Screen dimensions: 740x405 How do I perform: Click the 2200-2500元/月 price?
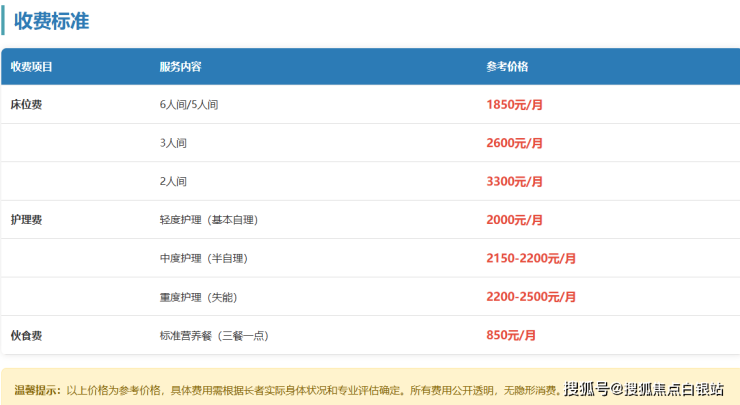pos(531,297)
